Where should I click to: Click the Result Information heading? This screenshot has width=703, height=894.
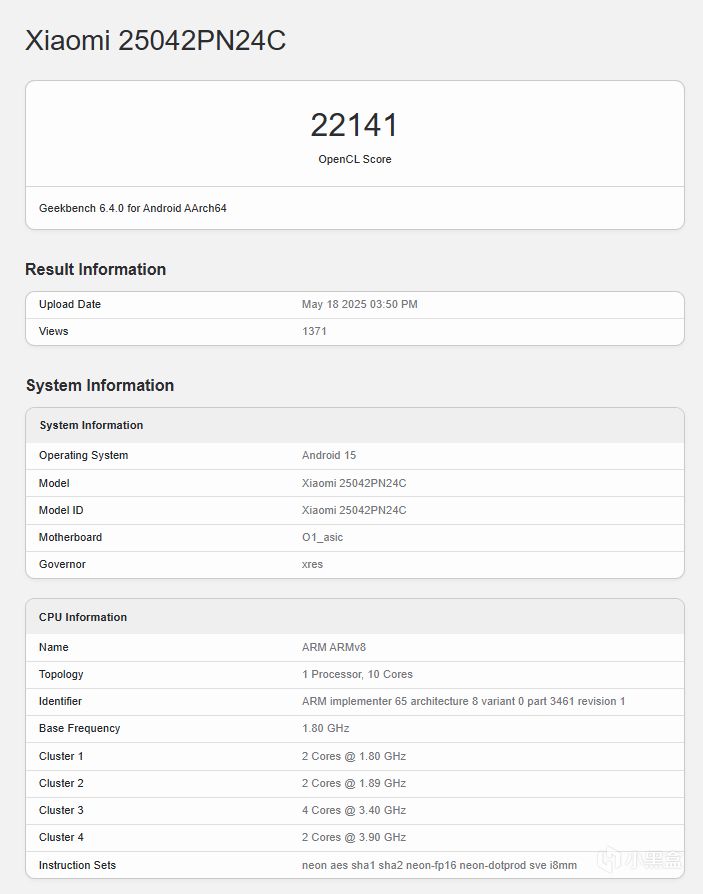(x=96, y=269)
